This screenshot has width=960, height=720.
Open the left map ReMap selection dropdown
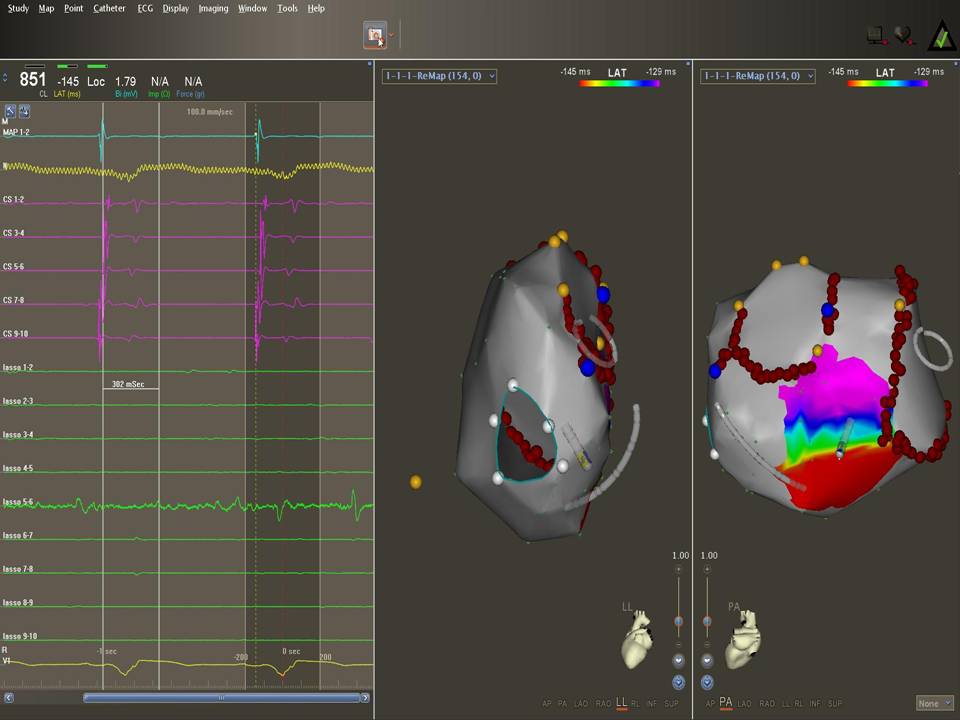[439, 76]
